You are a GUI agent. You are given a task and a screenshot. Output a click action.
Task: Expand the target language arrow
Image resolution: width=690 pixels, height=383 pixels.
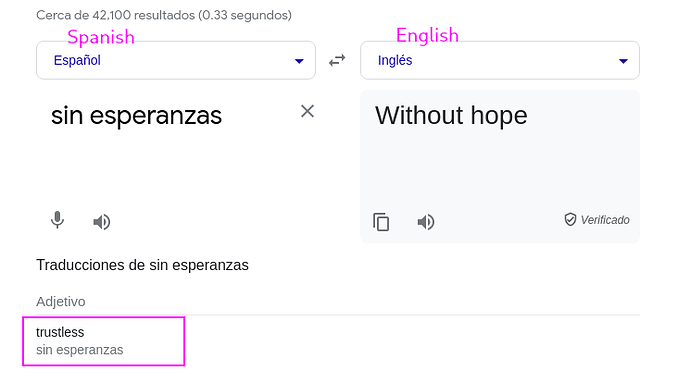tap(623, 61)
